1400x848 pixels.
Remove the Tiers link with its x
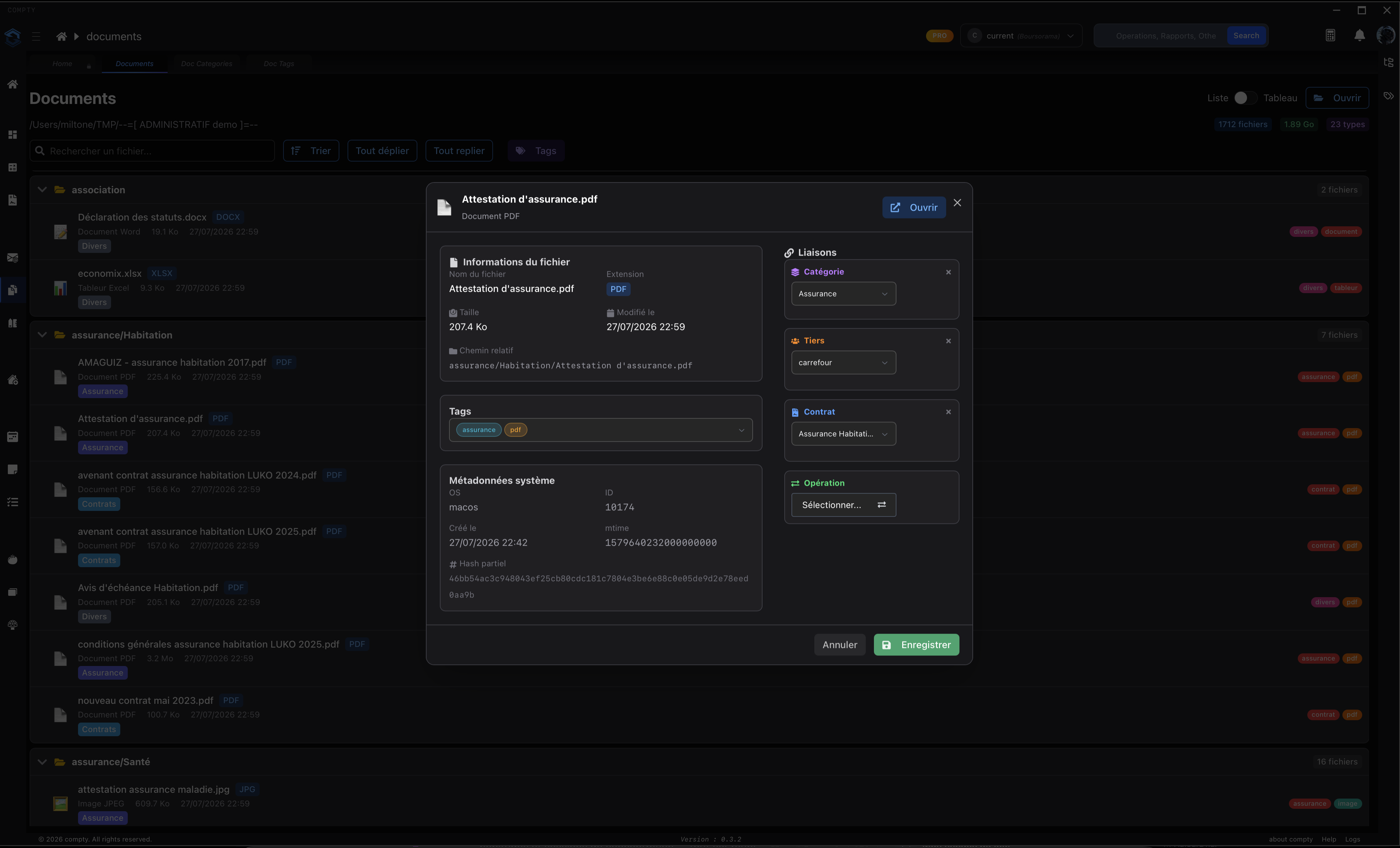948,341
